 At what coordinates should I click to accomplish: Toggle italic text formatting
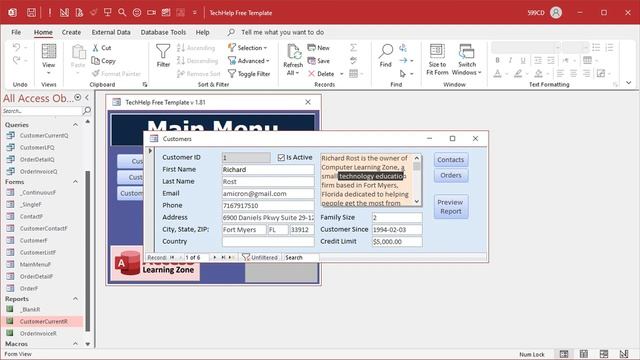[510, 60]
